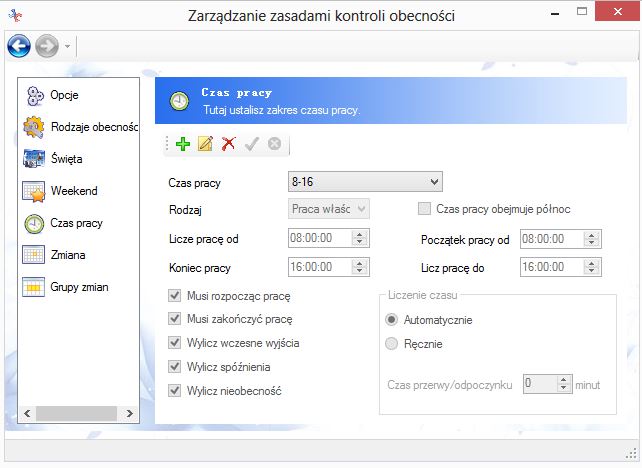Select Zmiana in the sidebar
The image size is (642, 468).
(x=68, y=255)
